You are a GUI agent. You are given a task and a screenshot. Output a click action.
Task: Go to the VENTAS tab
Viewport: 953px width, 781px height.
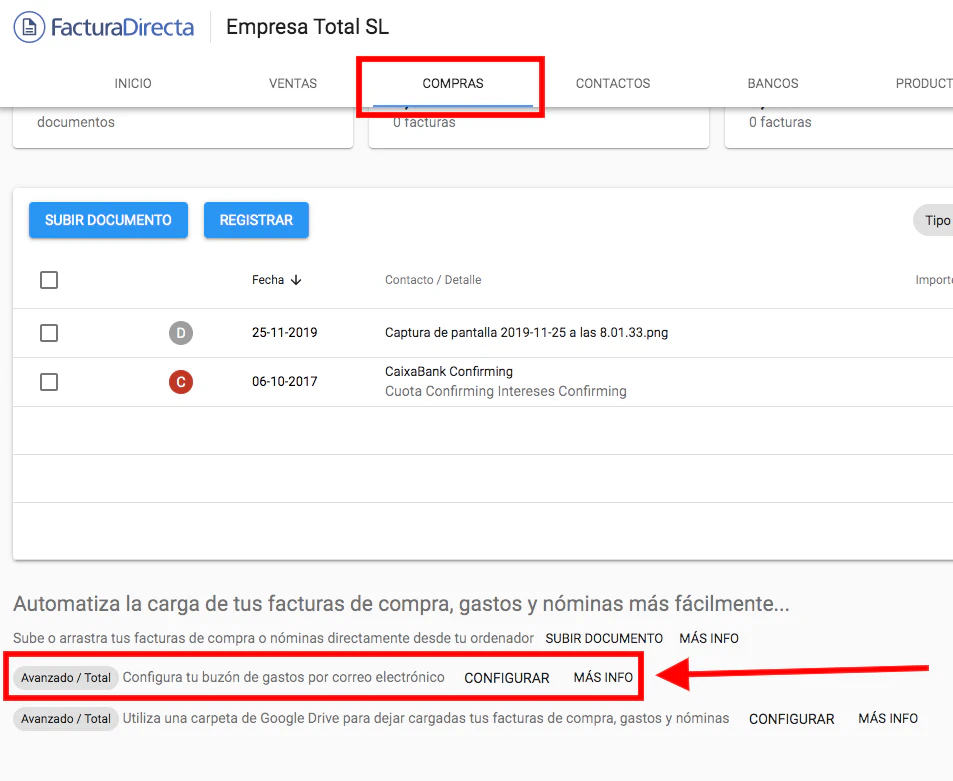[292, 83]
